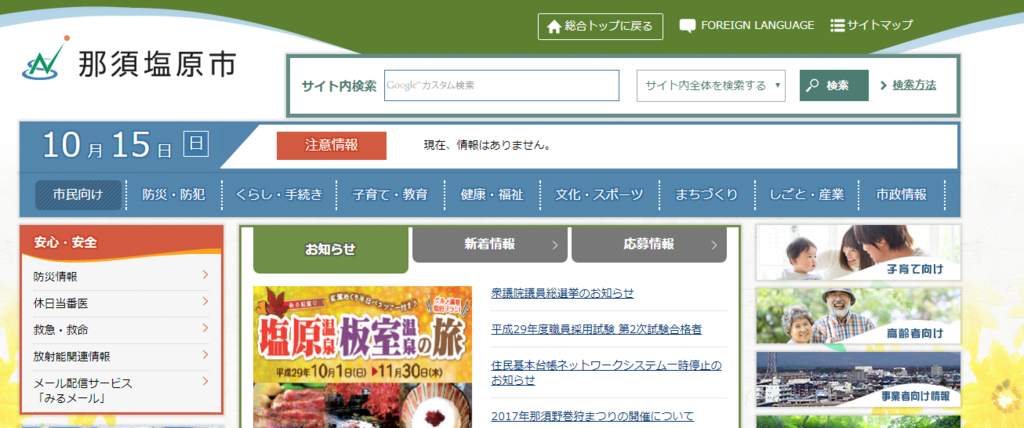The width and height of the screenshot is (1024, 428).
Task: Click the 那須塩原市 site title text
Action: coord(157,65)
